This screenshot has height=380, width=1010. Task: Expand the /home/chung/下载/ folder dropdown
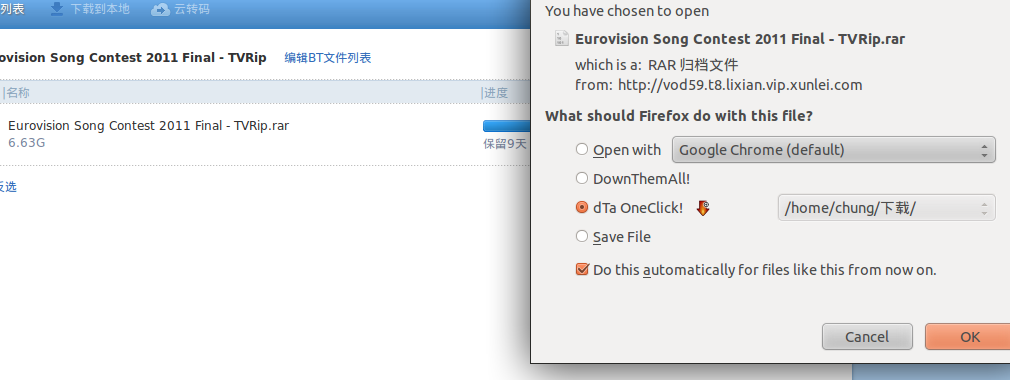[886, 208]
